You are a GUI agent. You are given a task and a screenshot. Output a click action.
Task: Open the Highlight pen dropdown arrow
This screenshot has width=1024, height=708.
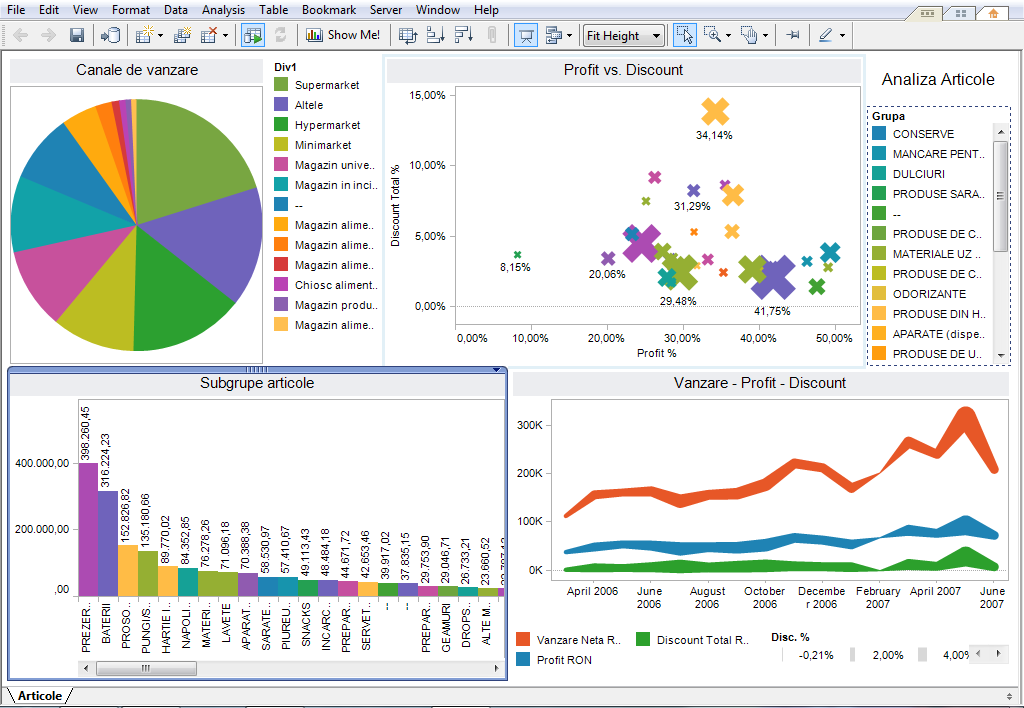pos(842,36)
